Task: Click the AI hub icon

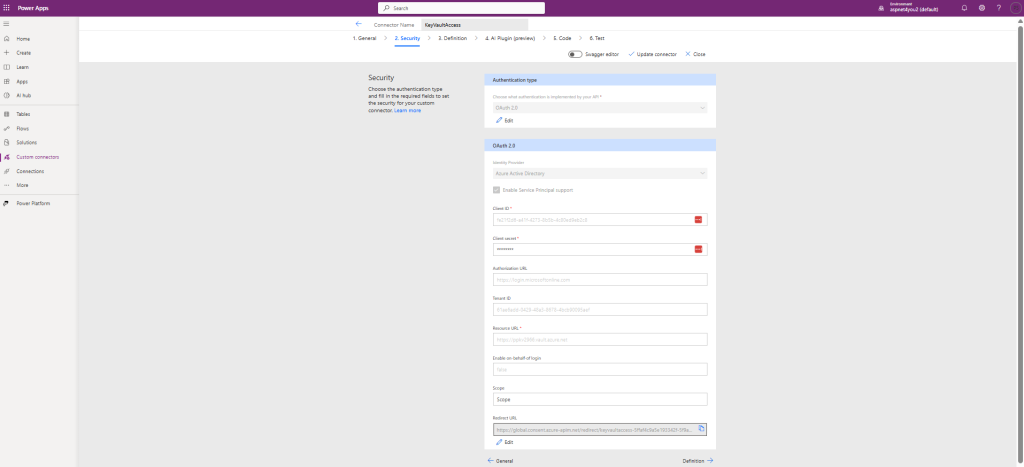Action: click(7, 95)
